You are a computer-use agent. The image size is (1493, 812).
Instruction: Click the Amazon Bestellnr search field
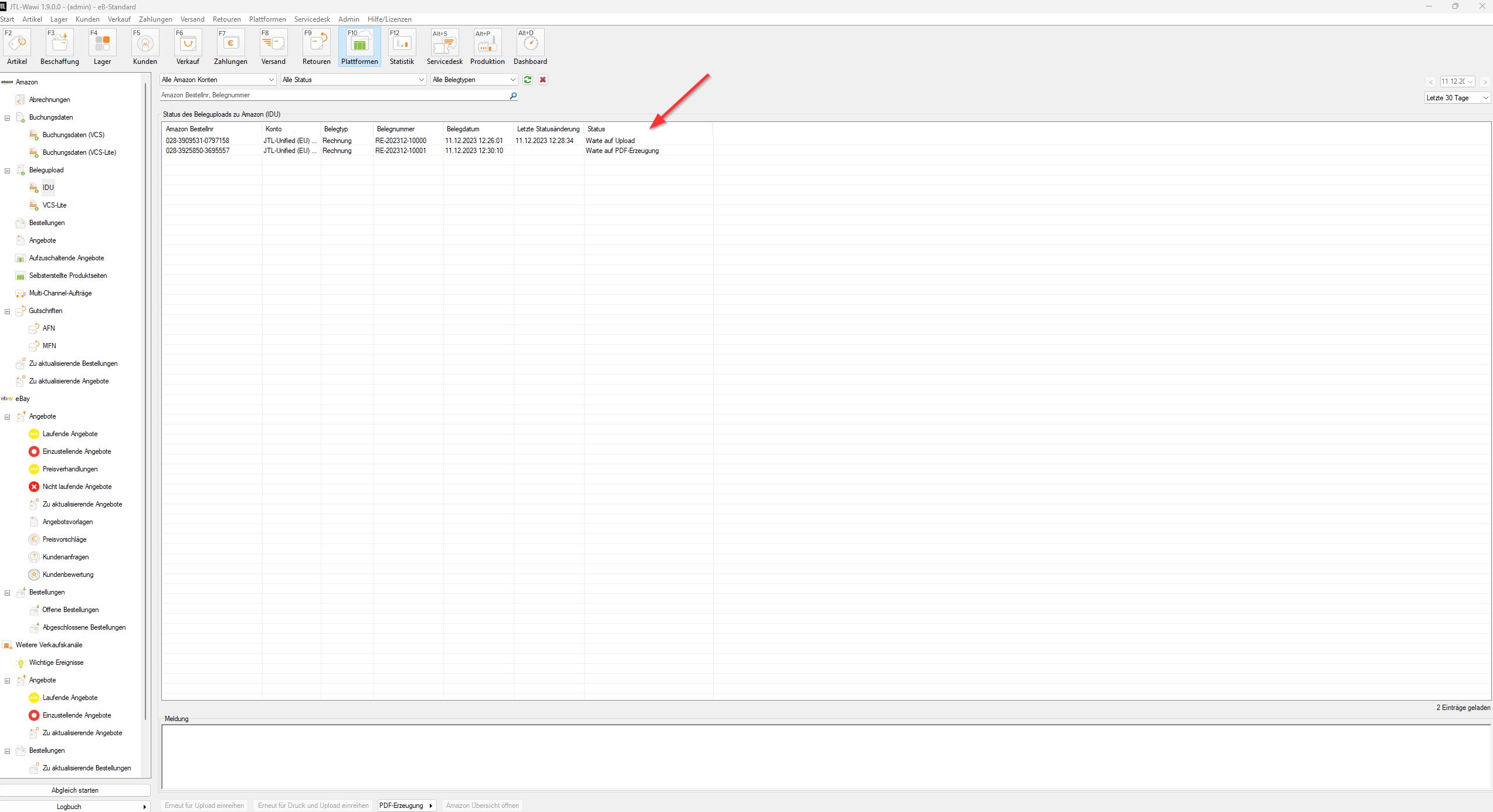click(x=334, y=95)
